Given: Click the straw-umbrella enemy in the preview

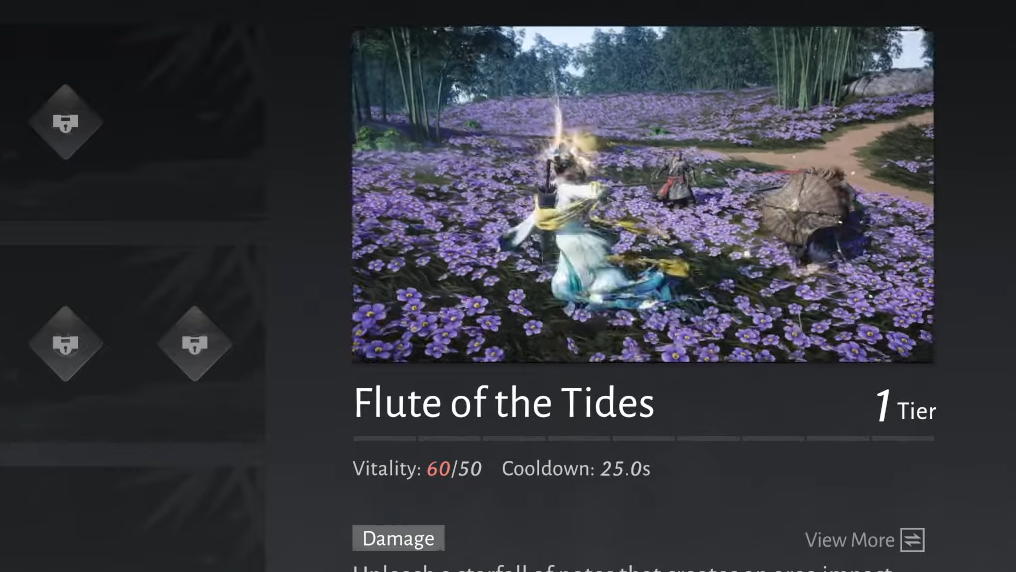Looking at the screenshot, I should coord(810,215).
